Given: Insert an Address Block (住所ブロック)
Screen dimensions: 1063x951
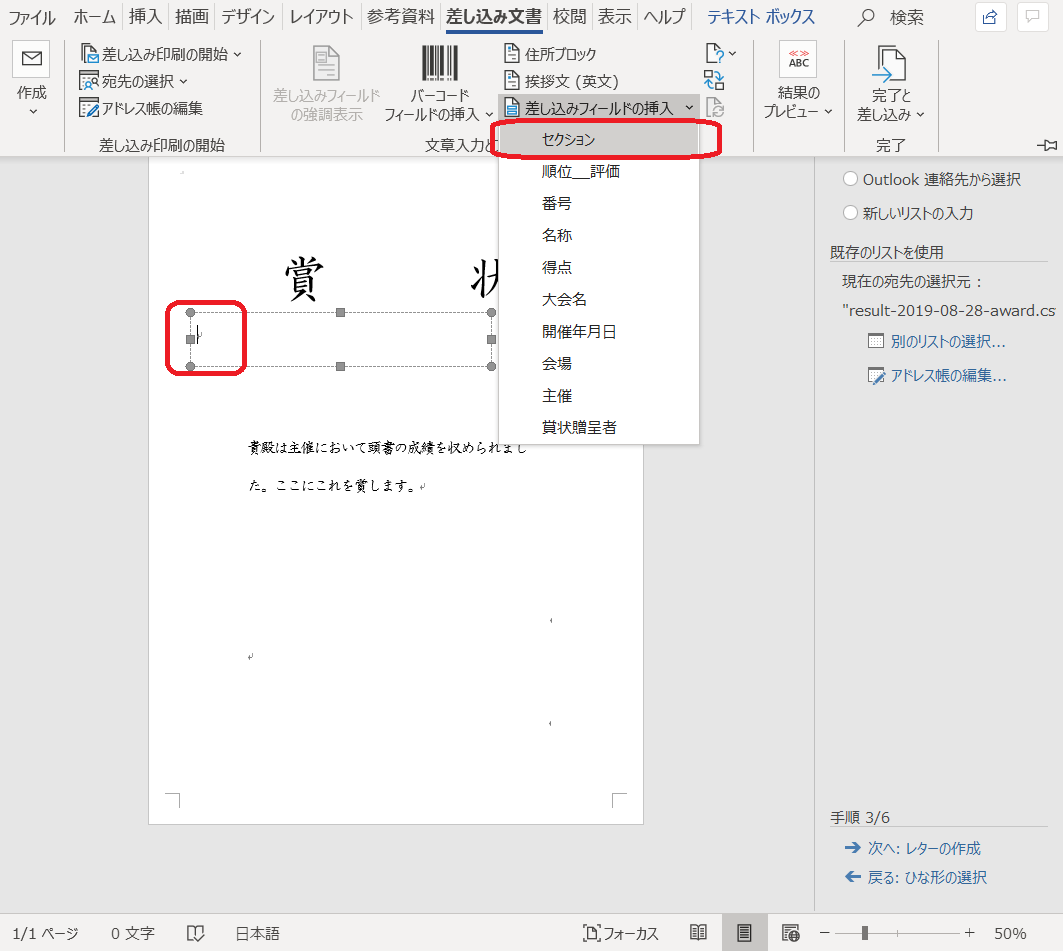Looking at the screenshot, I should 550,54.
